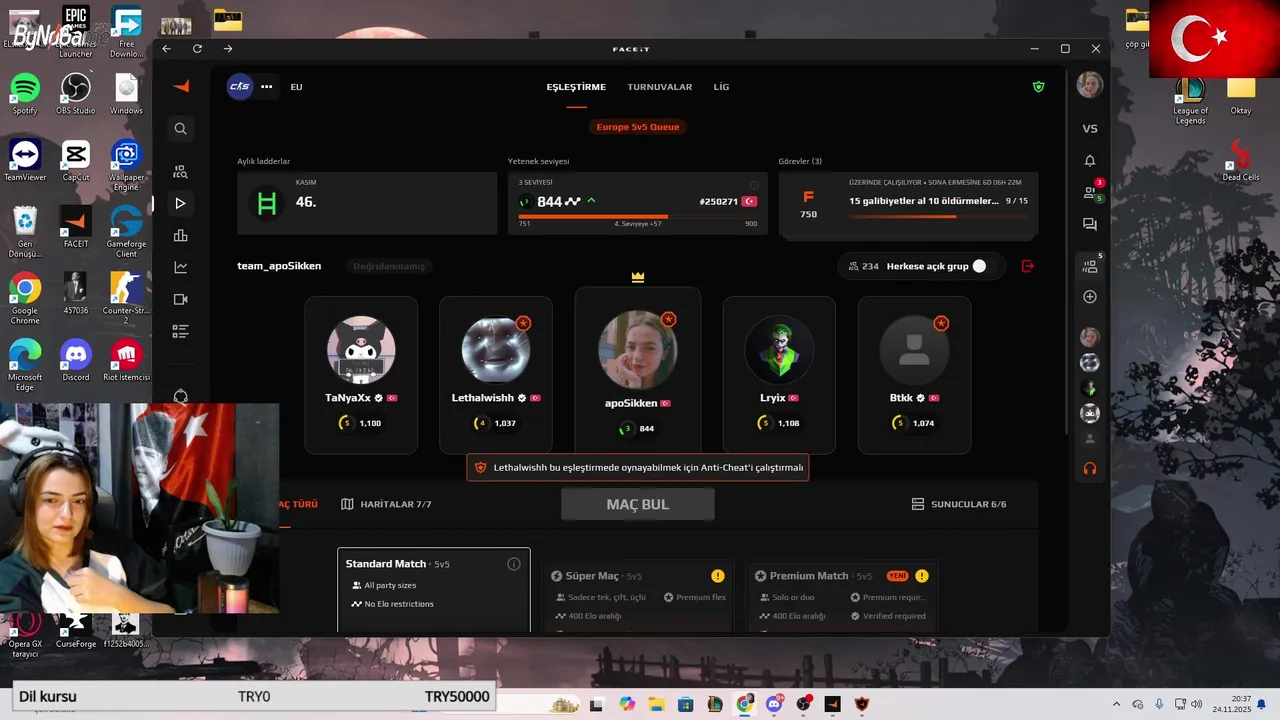Open the ladder icon in Kasım card

[266, 203]
